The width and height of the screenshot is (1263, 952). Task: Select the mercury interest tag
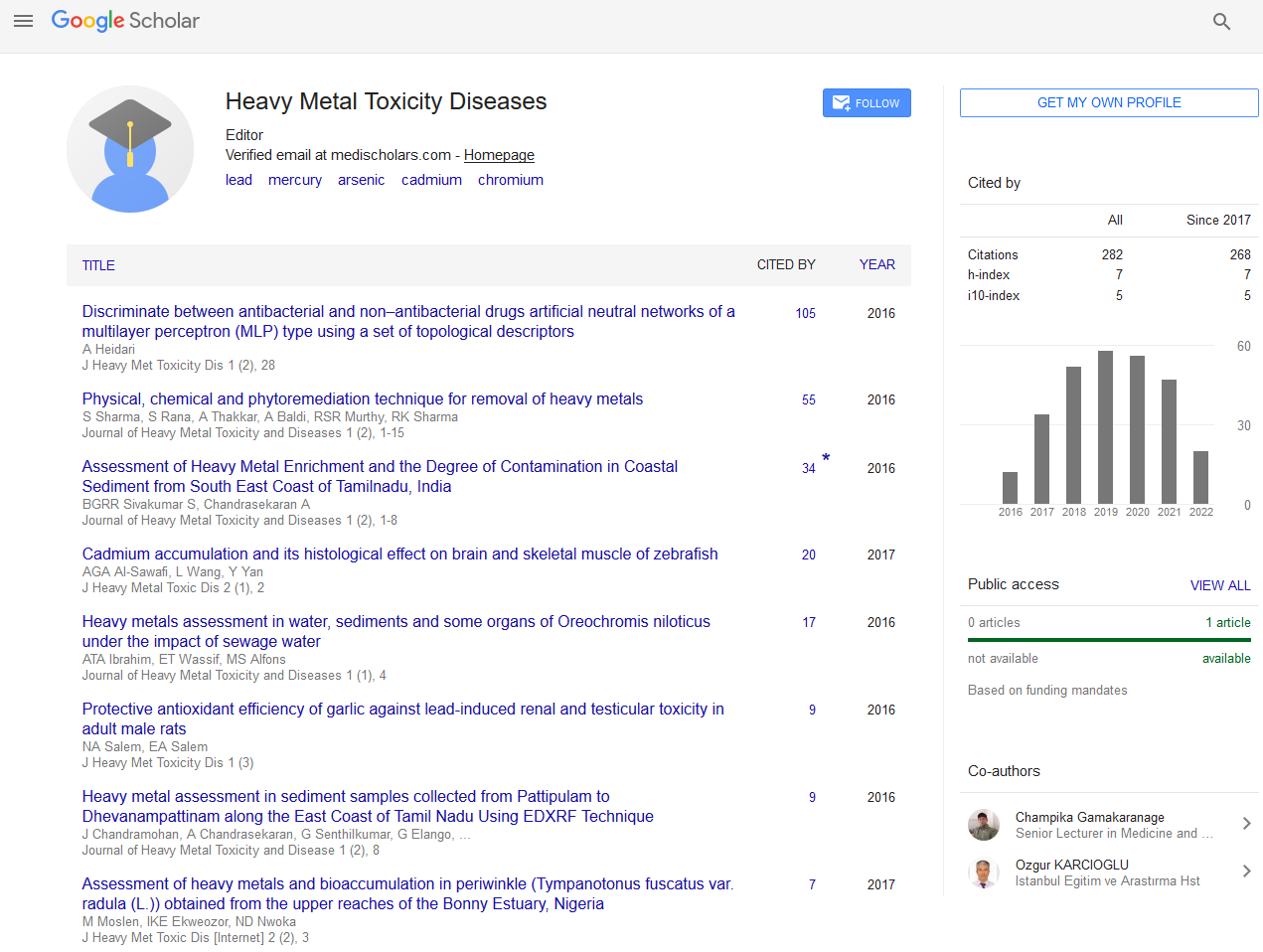[x=294, y=180]
